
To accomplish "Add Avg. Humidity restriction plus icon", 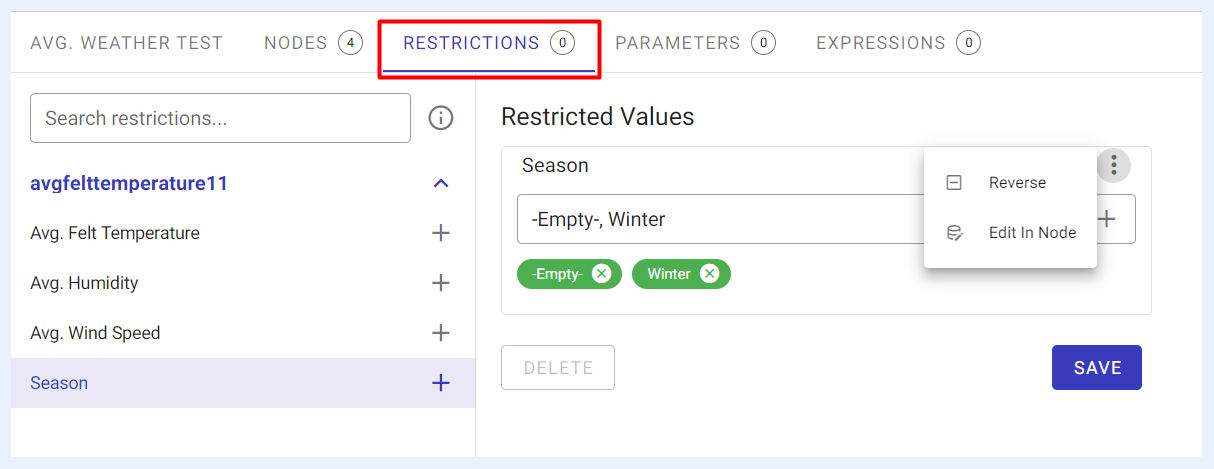I will coord(440,283).
